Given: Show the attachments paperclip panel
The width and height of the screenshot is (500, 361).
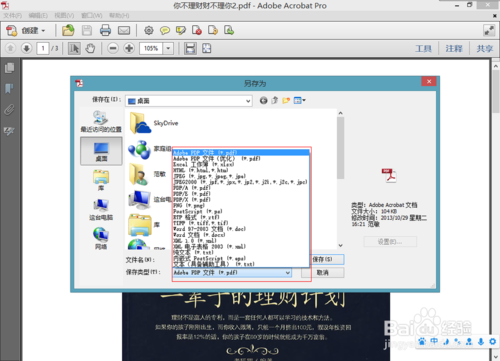Looking at the screenshot, I should (9, 109).
